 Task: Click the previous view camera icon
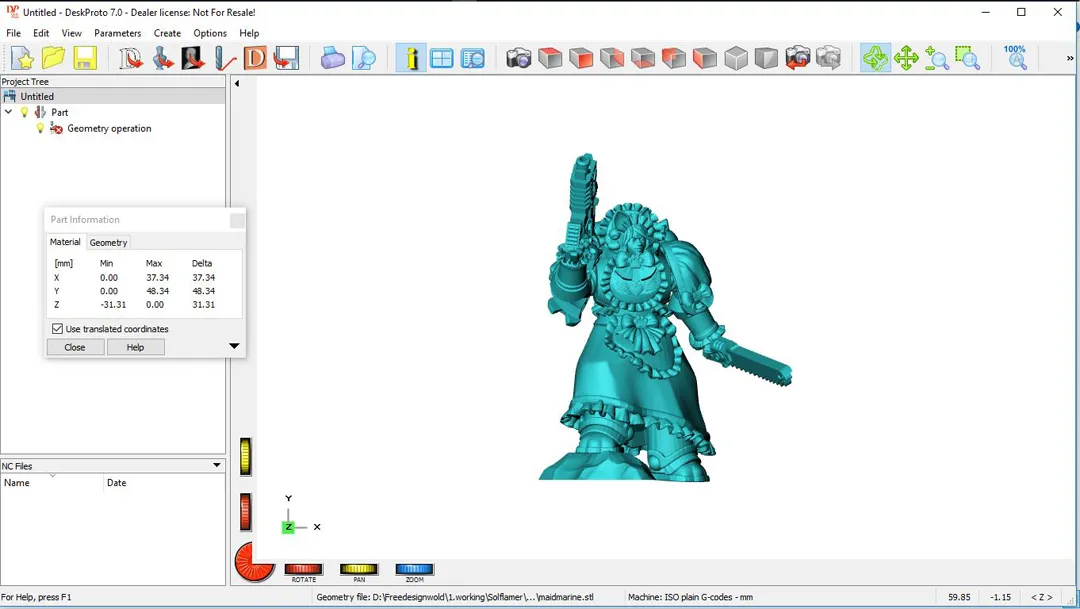pyautogui.click(x=798, y=59)
